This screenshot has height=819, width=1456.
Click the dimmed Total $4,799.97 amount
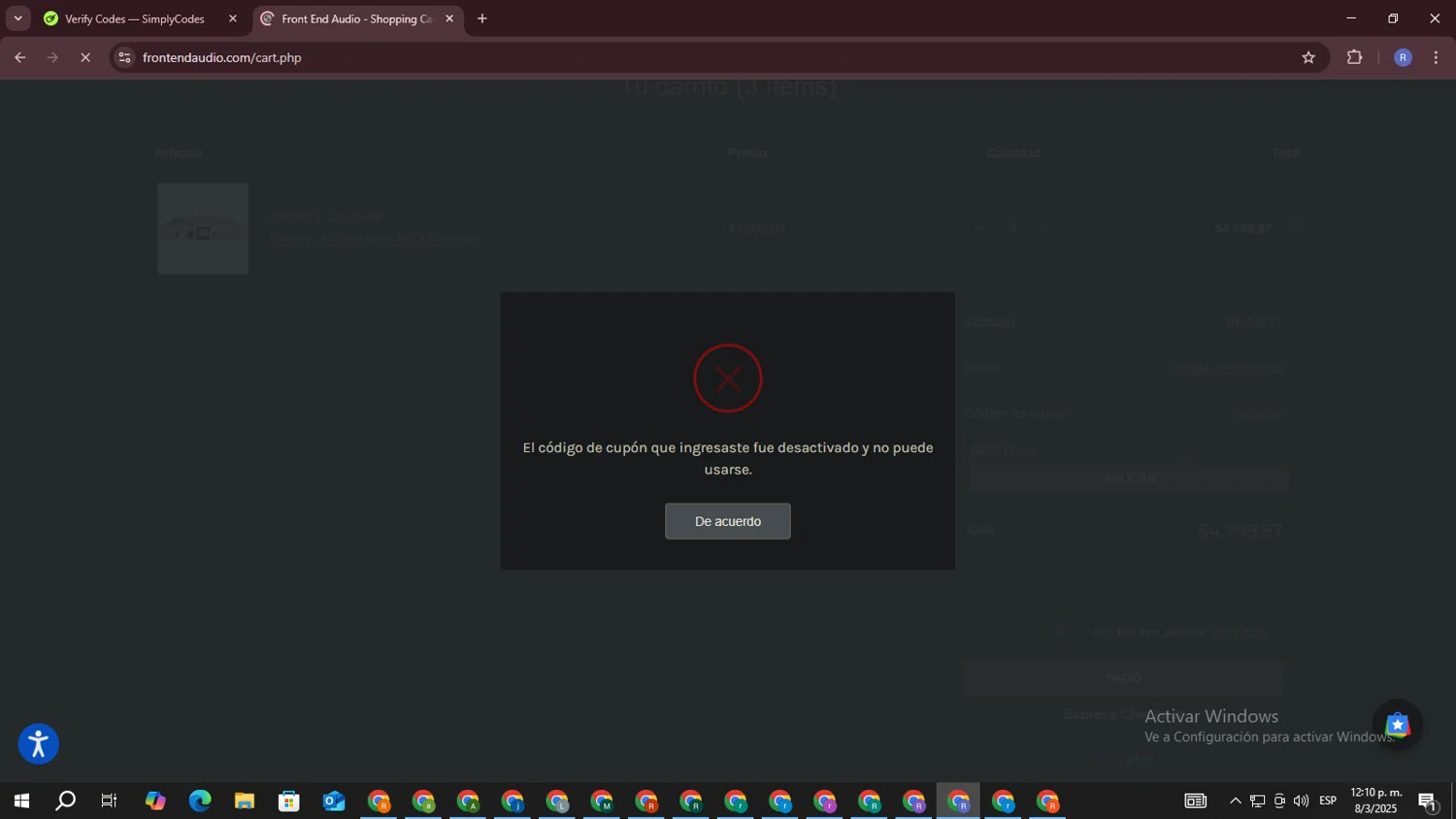(1240, 531)
